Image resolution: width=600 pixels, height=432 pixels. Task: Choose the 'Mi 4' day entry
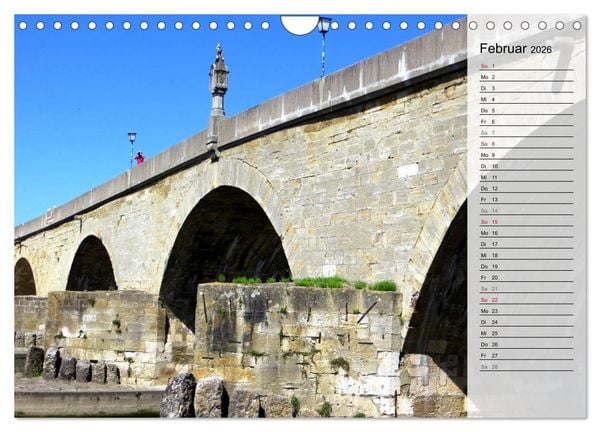tap(527, 99)
